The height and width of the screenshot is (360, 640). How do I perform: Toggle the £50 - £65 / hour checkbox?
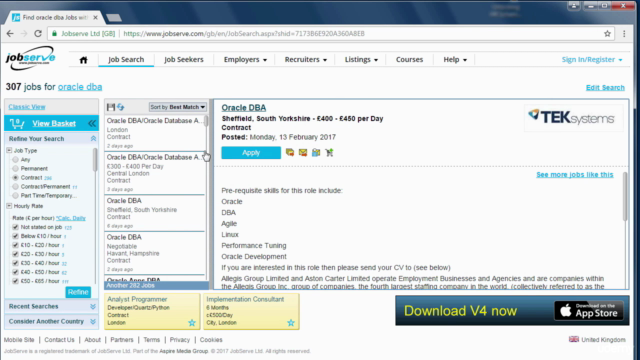[x=16, y=281]
